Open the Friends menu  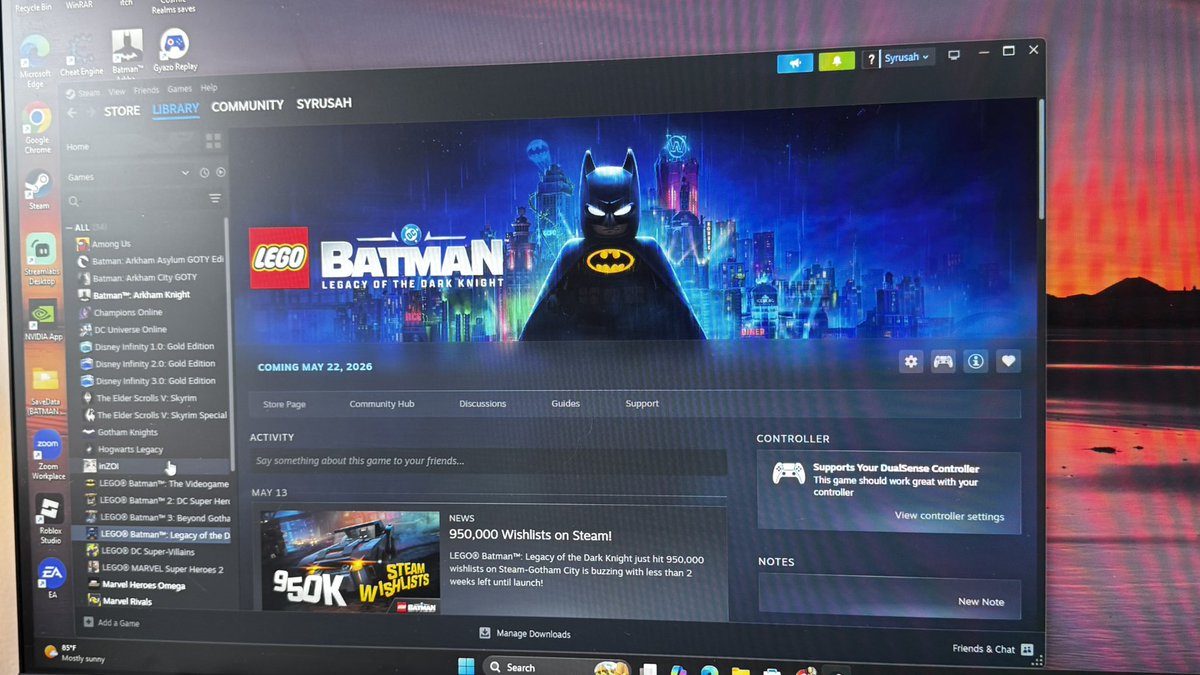point(146,91)
